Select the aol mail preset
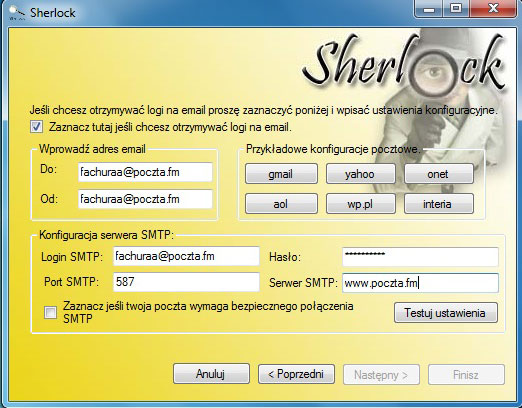The width and height of the screenshot is (522, 408). coord(281,204)
